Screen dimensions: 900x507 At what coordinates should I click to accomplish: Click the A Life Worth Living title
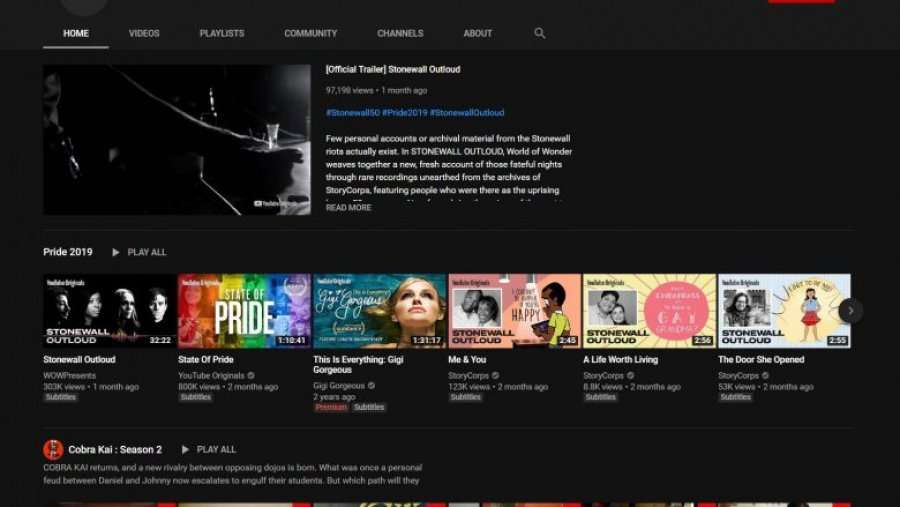click(620, 359)
